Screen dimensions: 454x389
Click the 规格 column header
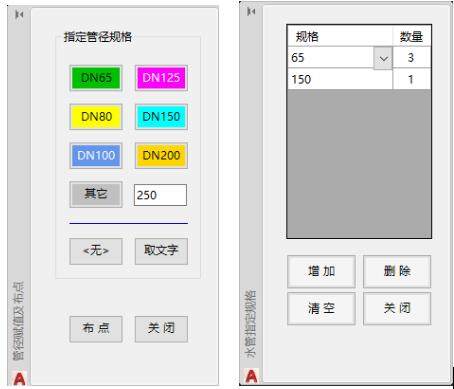(x=340, y=36)
